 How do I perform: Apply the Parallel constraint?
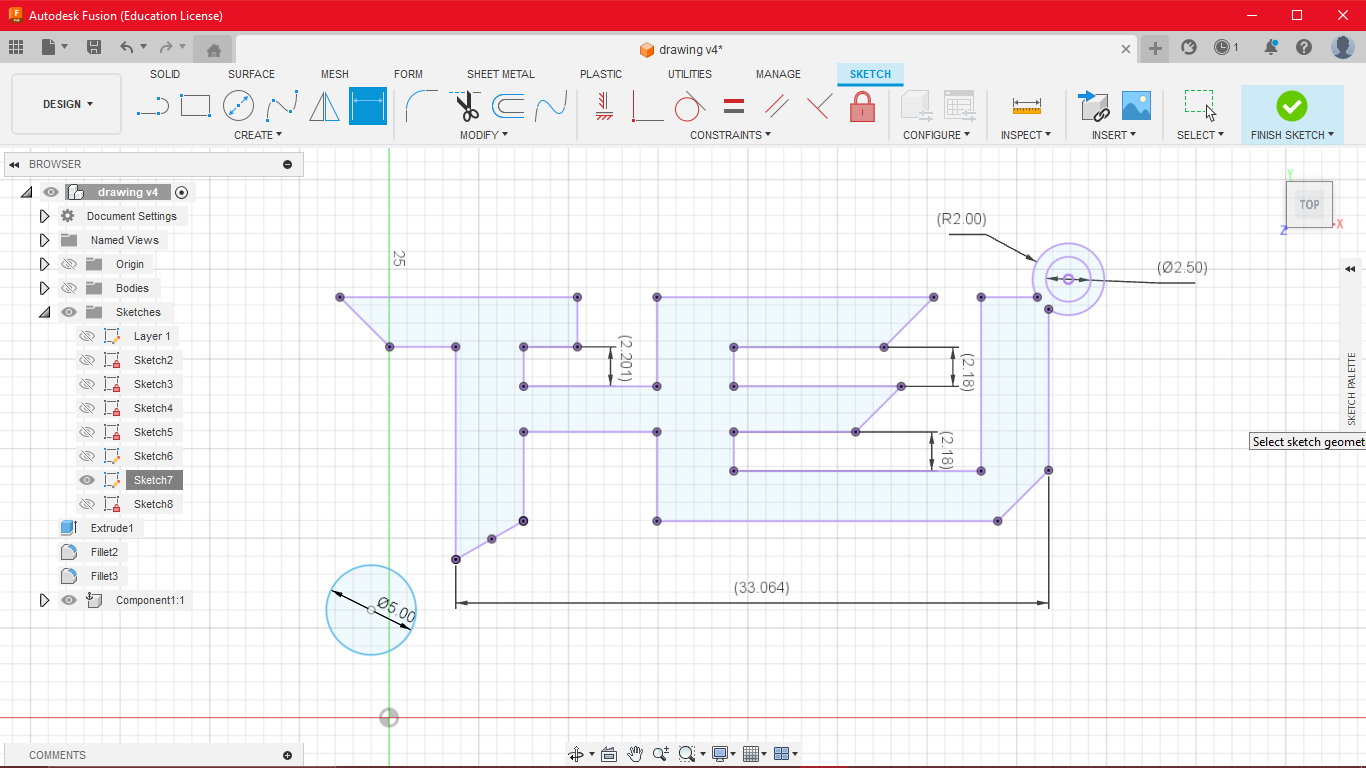pos(776,106)
